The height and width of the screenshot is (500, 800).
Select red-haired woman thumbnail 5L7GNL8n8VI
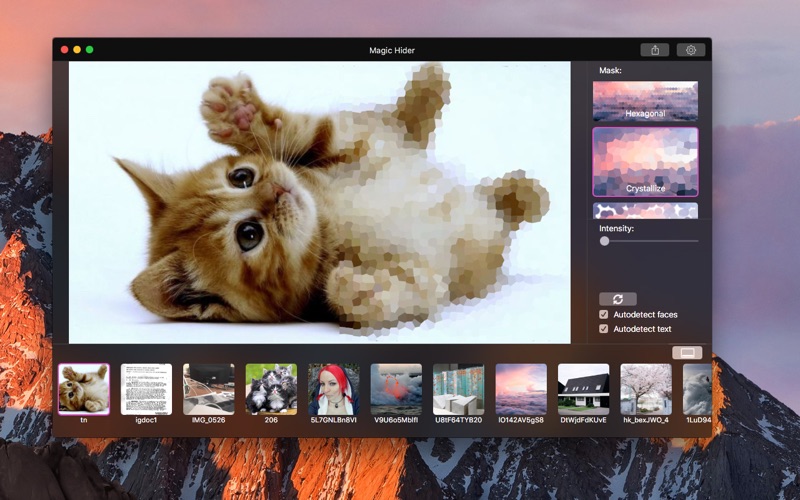(x=334, y=389)
